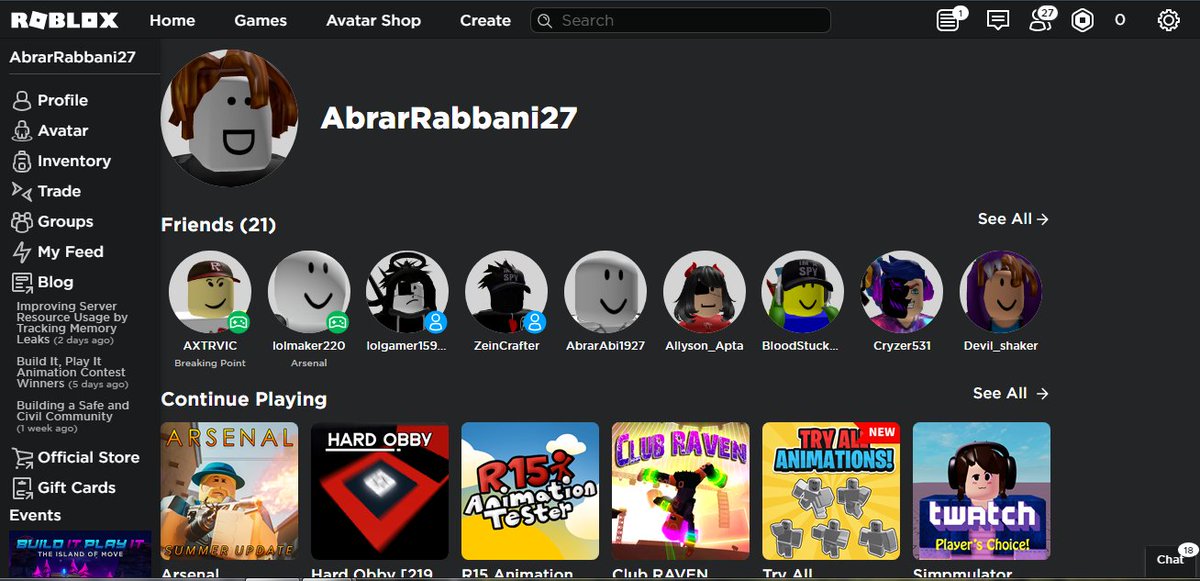Open friend BloodStuck's avatar
This screenshot has height=581, width=1200.
(803, 292)
